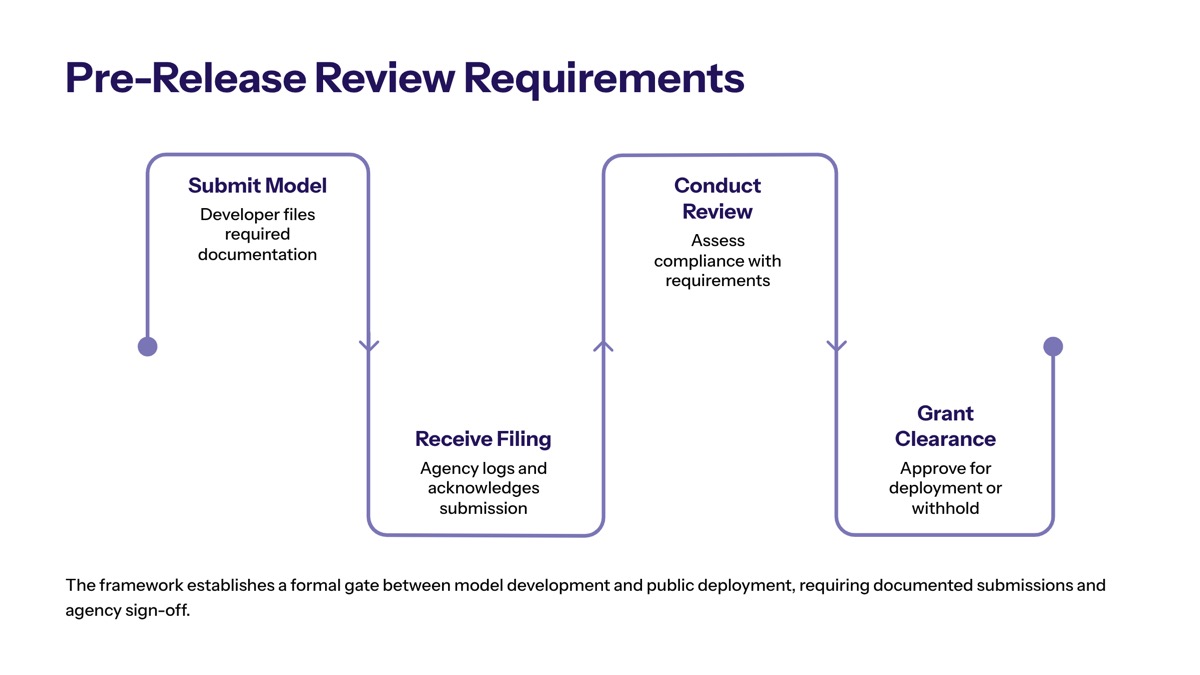Select the 'Conduct Review' step heading
Screen dimensions: 1200x675
(x=717, y=198)
